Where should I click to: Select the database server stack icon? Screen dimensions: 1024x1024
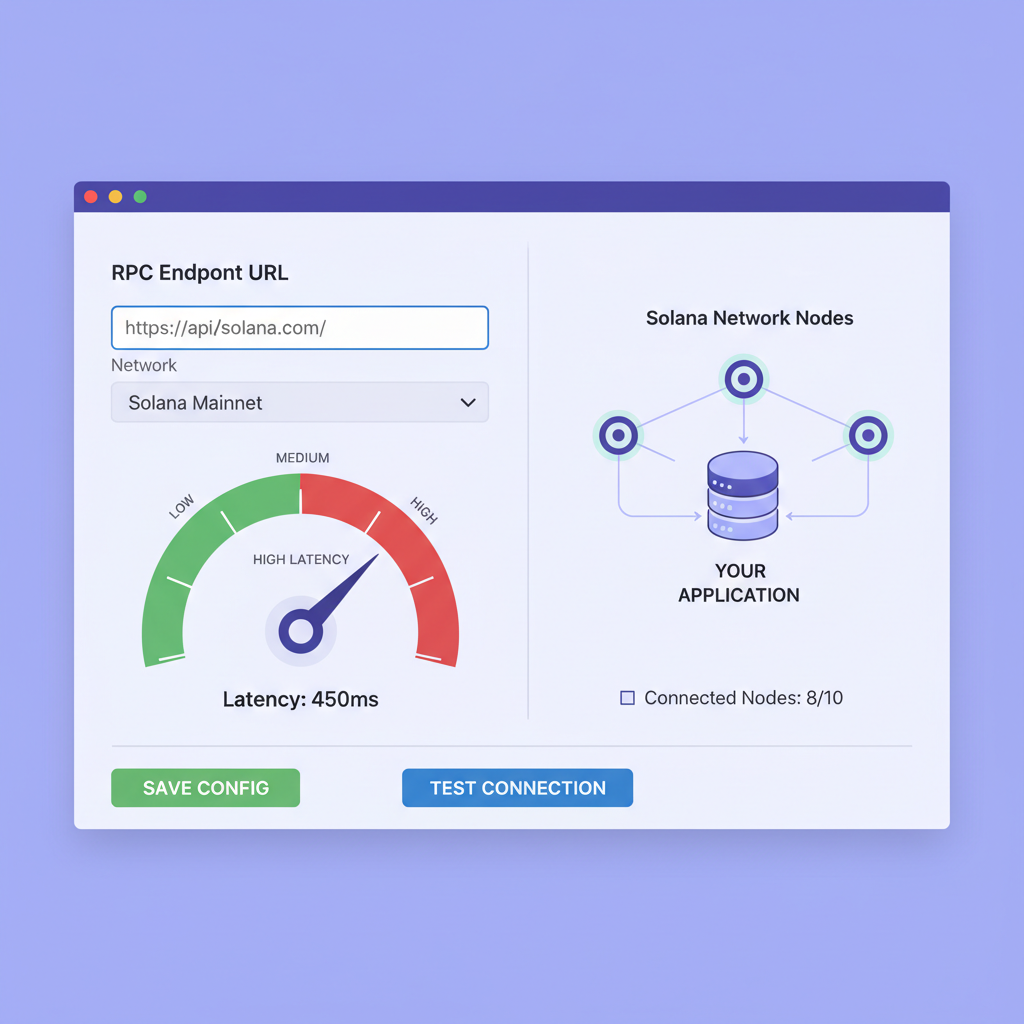pyautogui.click(x=742, y=495)
